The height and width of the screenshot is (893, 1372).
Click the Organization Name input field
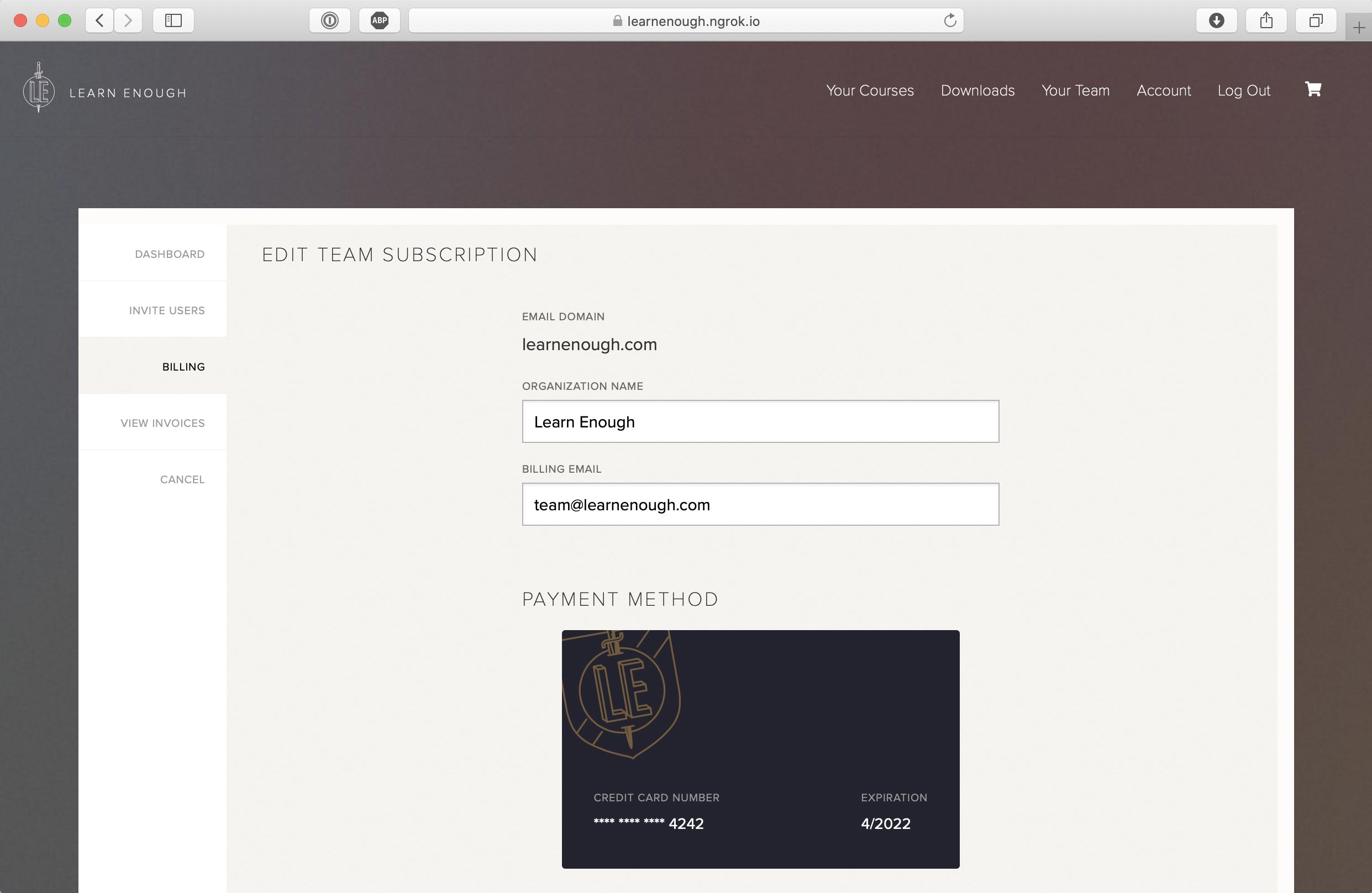(x=760, y=421)
